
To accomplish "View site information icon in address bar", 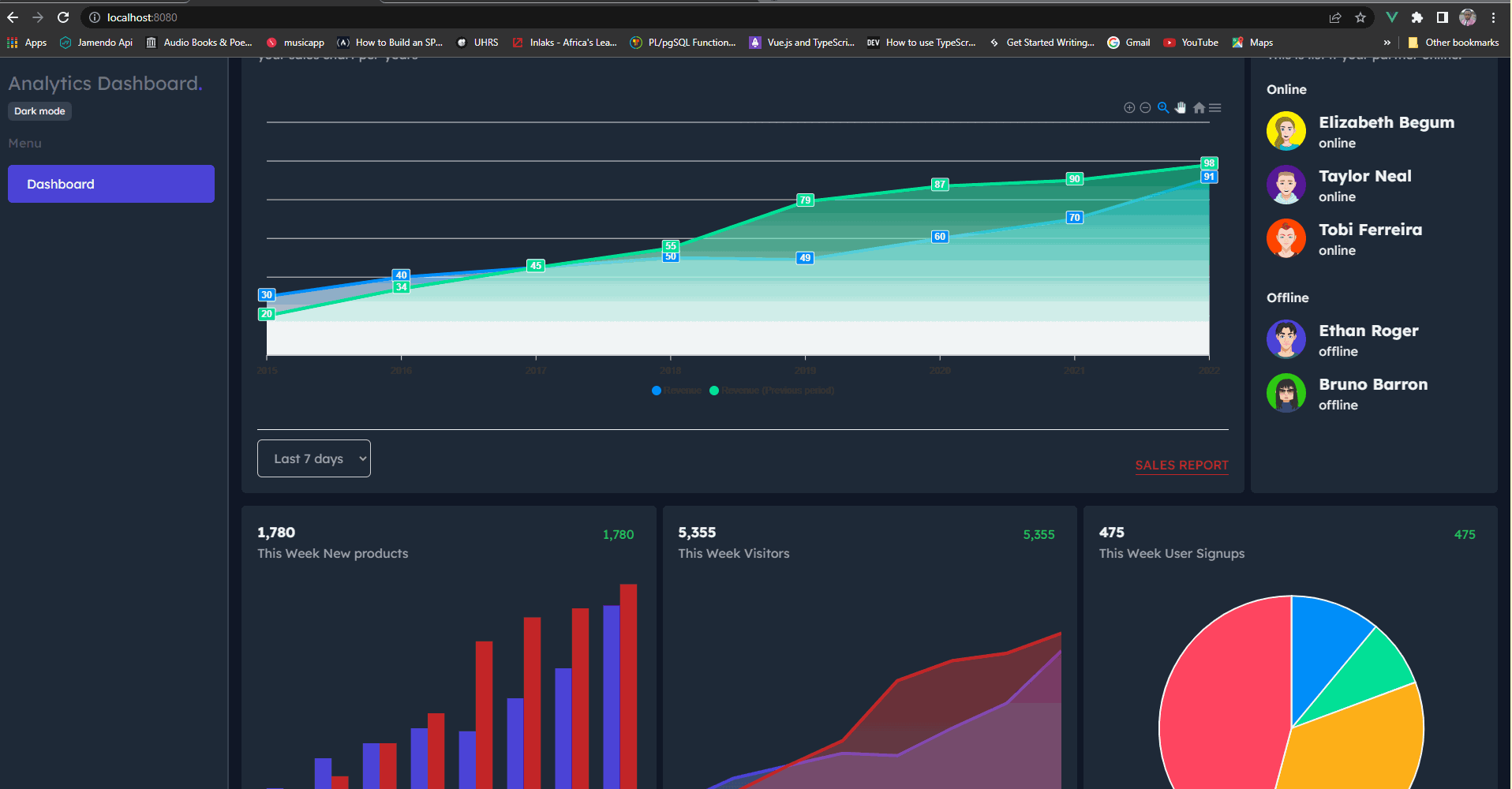I will pos(95,17).
